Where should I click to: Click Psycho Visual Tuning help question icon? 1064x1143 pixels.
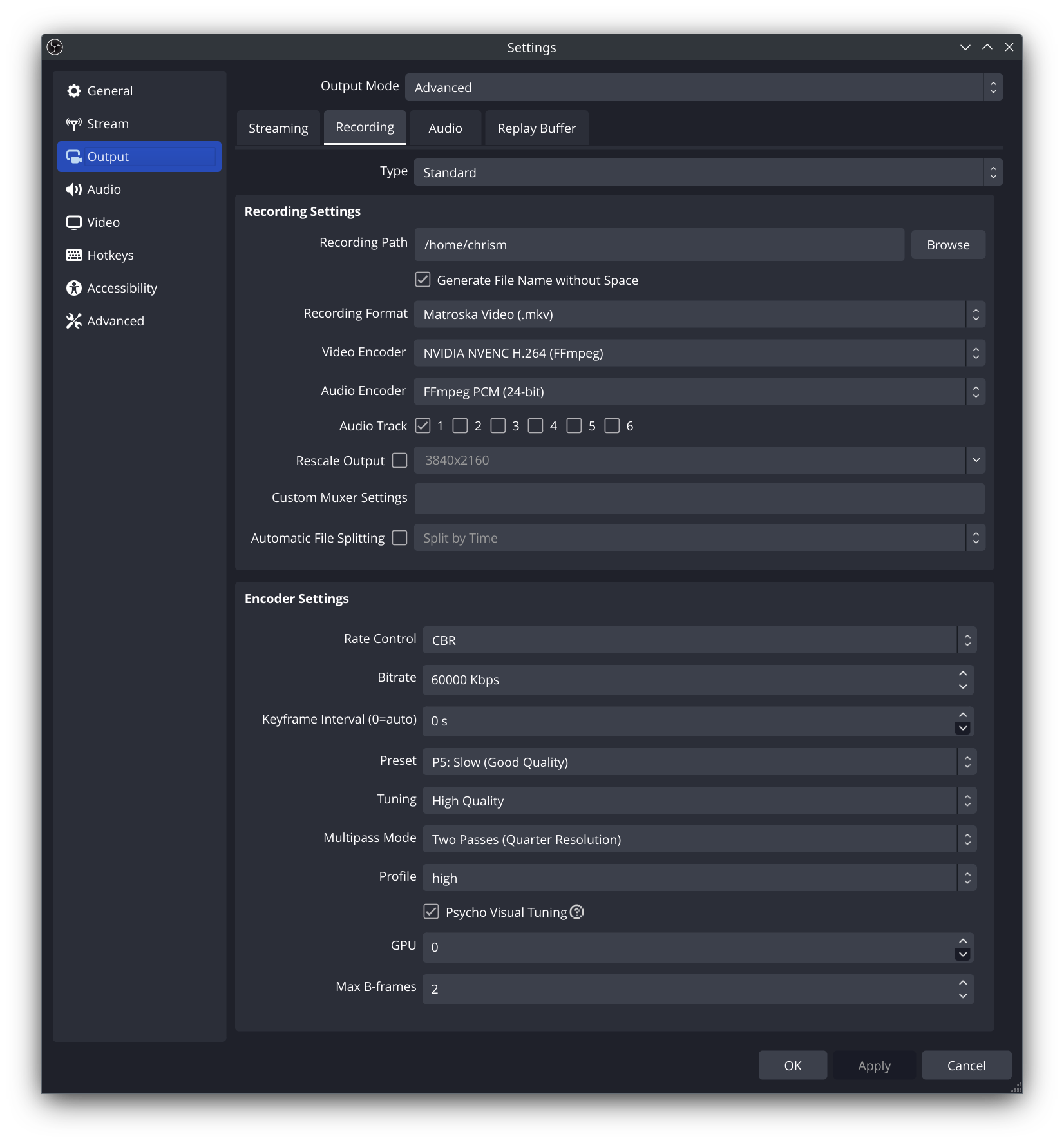point(577,912)
